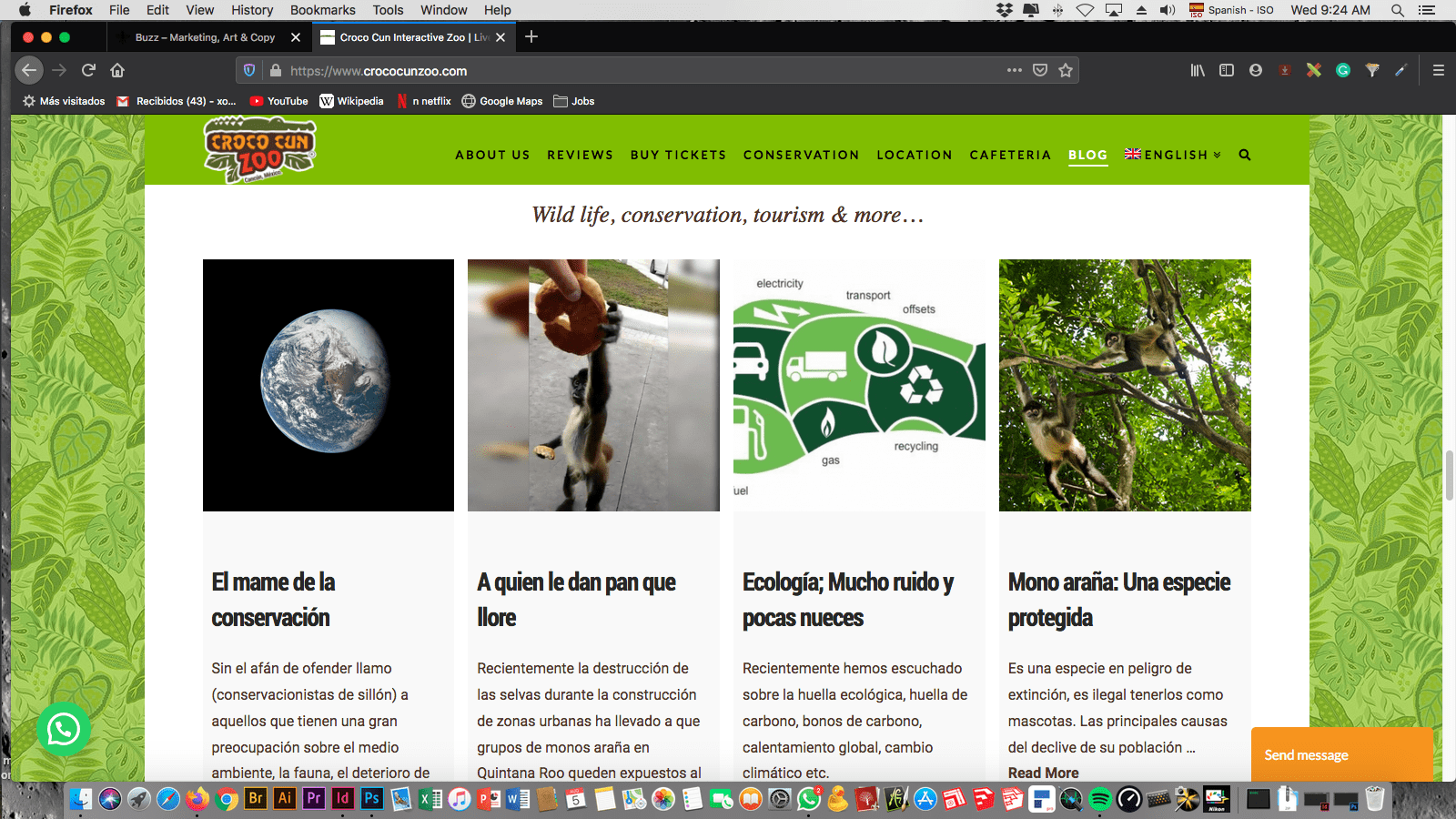Click the Firefox reload page icon

(x=88, y=70)
